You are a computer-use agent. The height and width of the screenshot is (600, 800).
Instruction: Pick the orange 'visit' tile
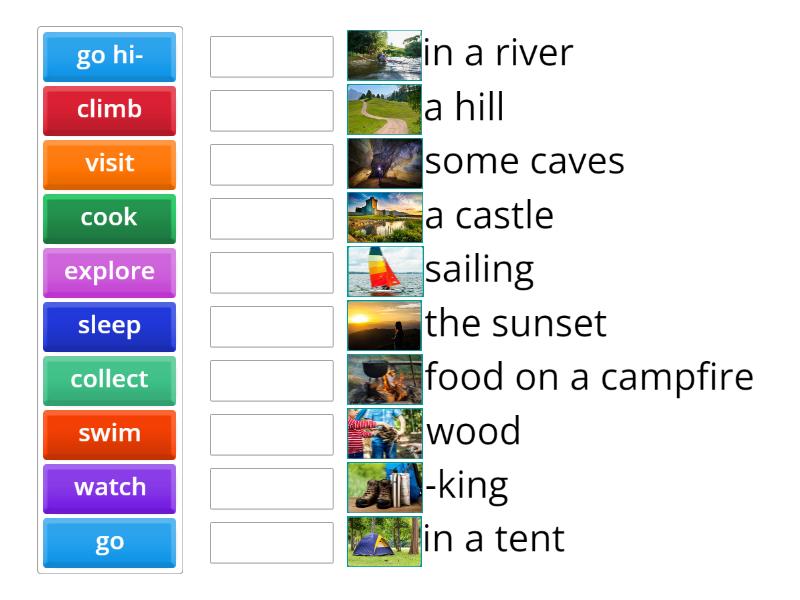point(109,164)
